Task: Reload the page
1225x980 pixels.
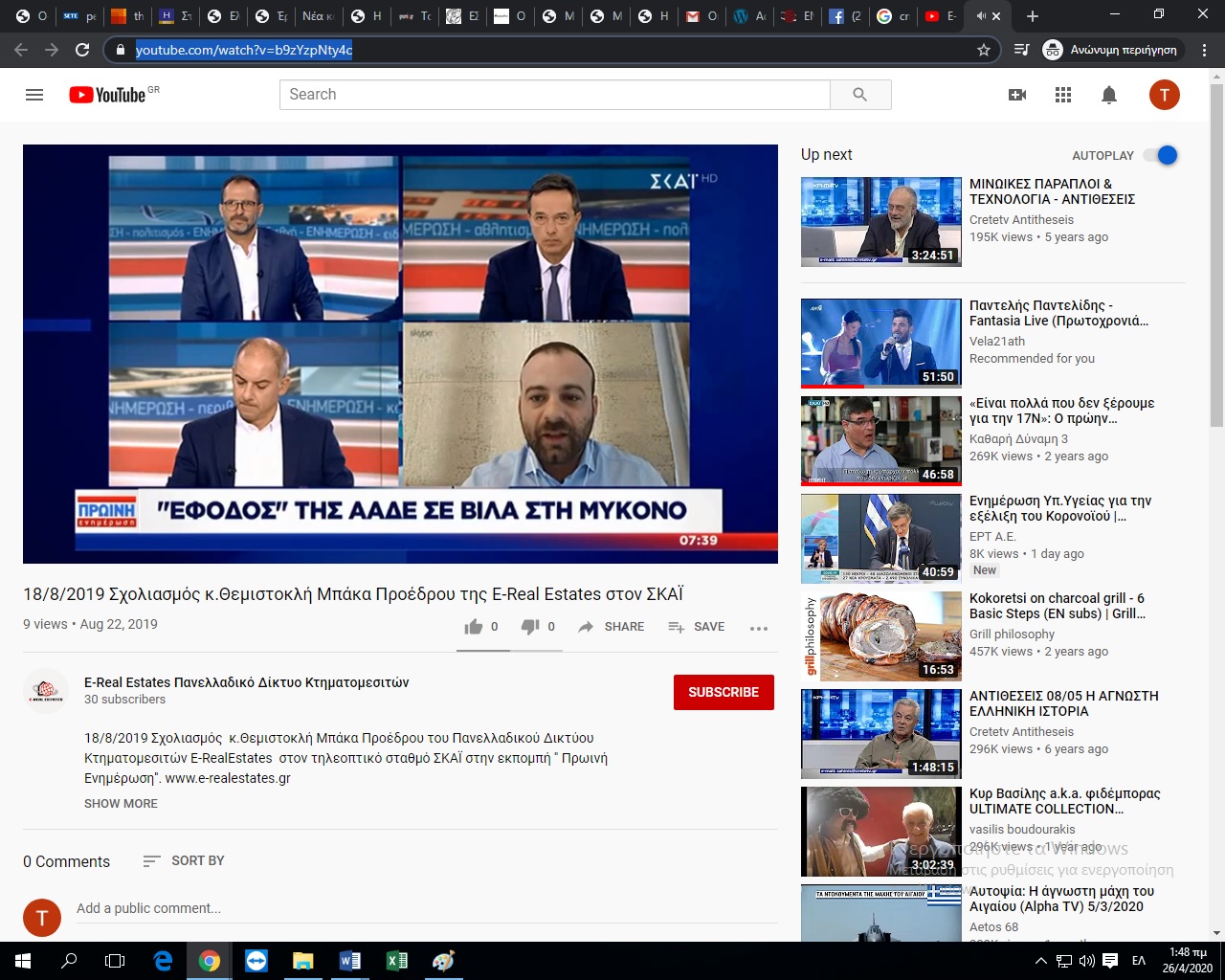Action: (x=82, y=50)
